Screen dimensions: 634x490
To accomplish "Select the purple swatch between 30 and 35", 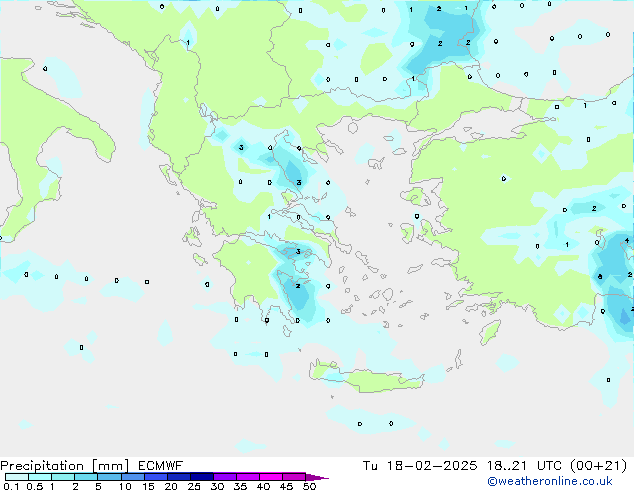I will pos(225,477).
